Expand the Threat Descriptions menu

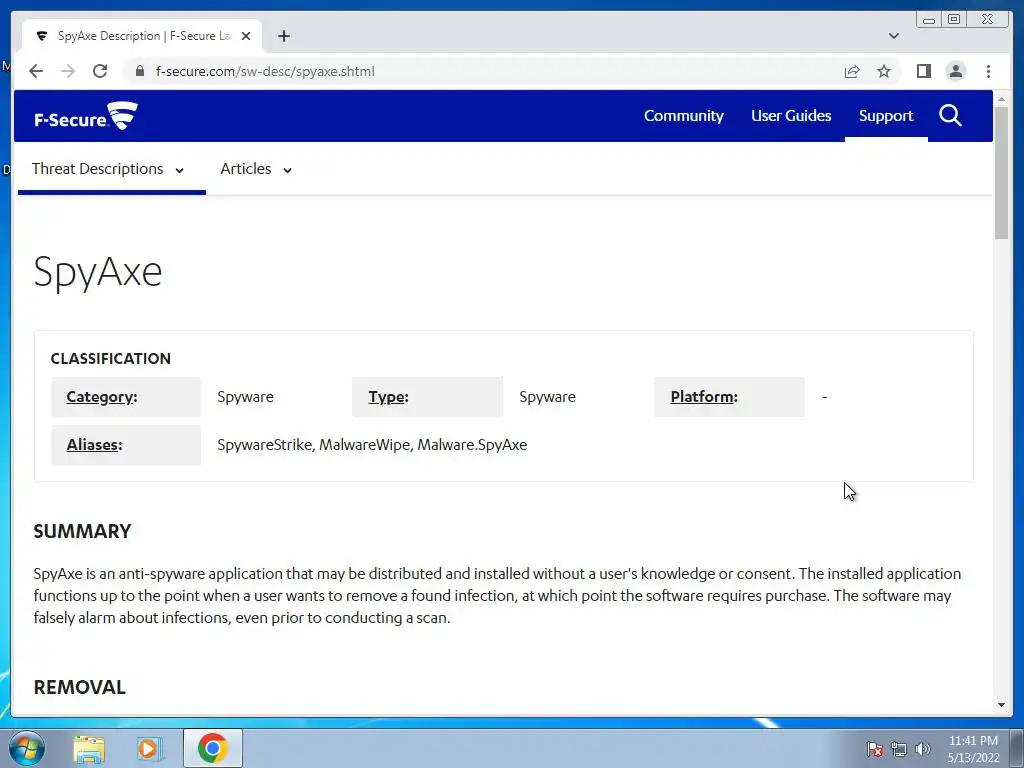pyautogui.click(x=108, y=169)
